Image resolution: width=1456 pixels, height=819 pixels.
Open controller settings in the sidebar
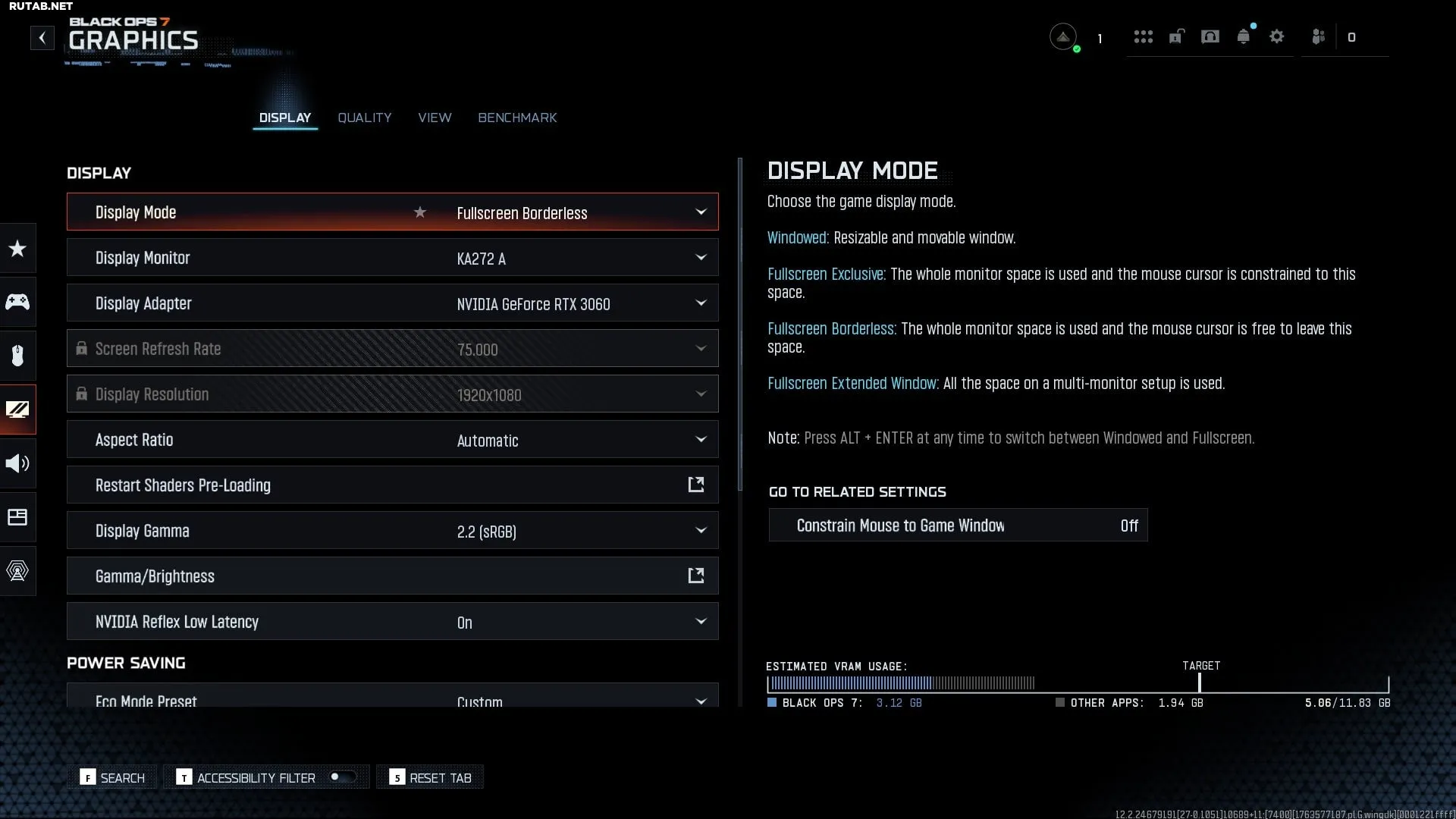click(x=17, y=302)
